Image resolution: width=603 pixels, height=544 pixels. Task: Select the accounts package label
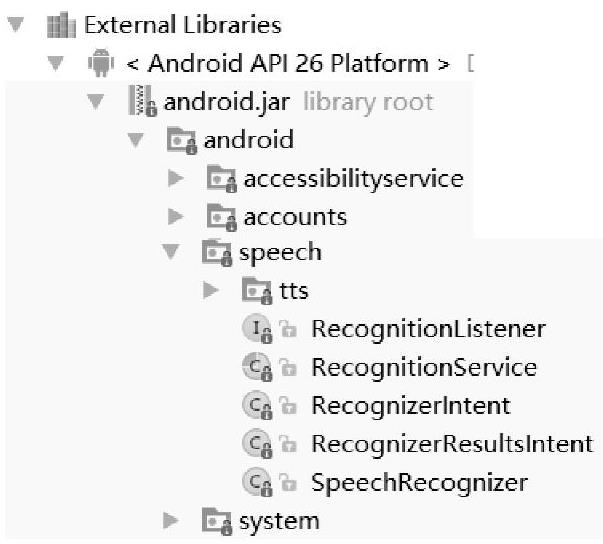coord(295,216)
